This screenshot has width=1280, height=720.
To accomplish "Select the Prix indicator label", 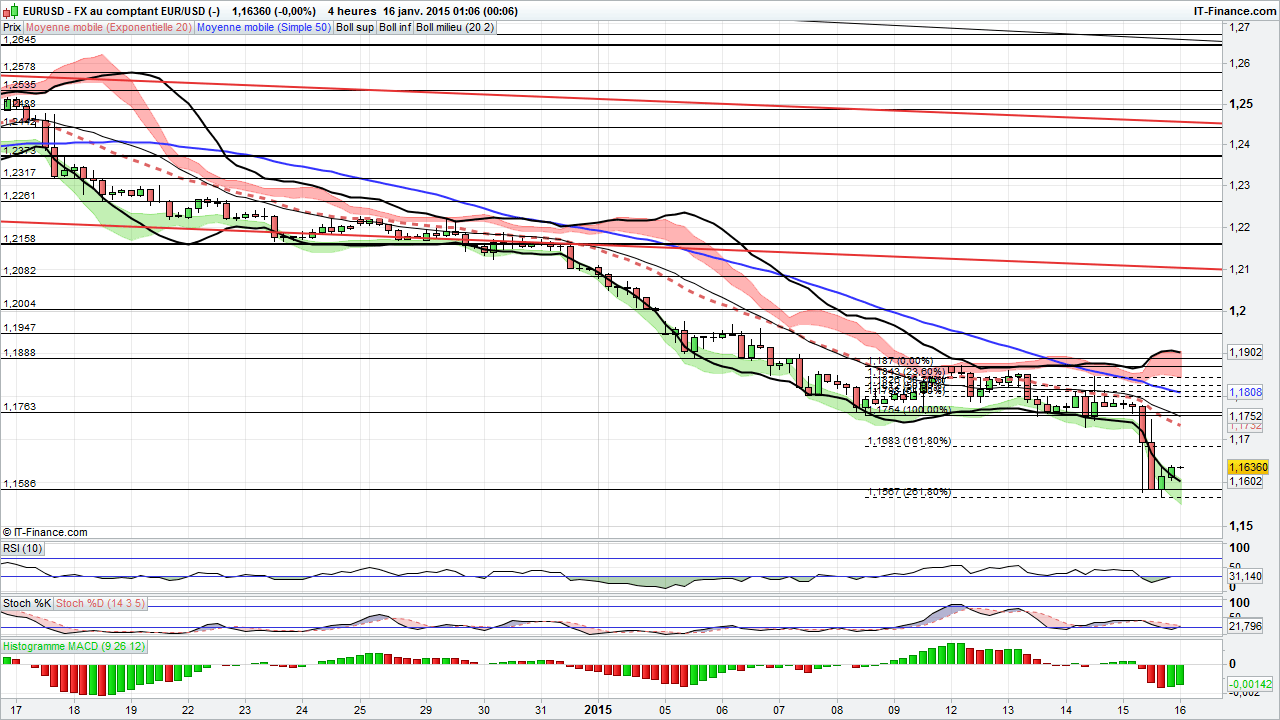I will [x=11, y=27].
